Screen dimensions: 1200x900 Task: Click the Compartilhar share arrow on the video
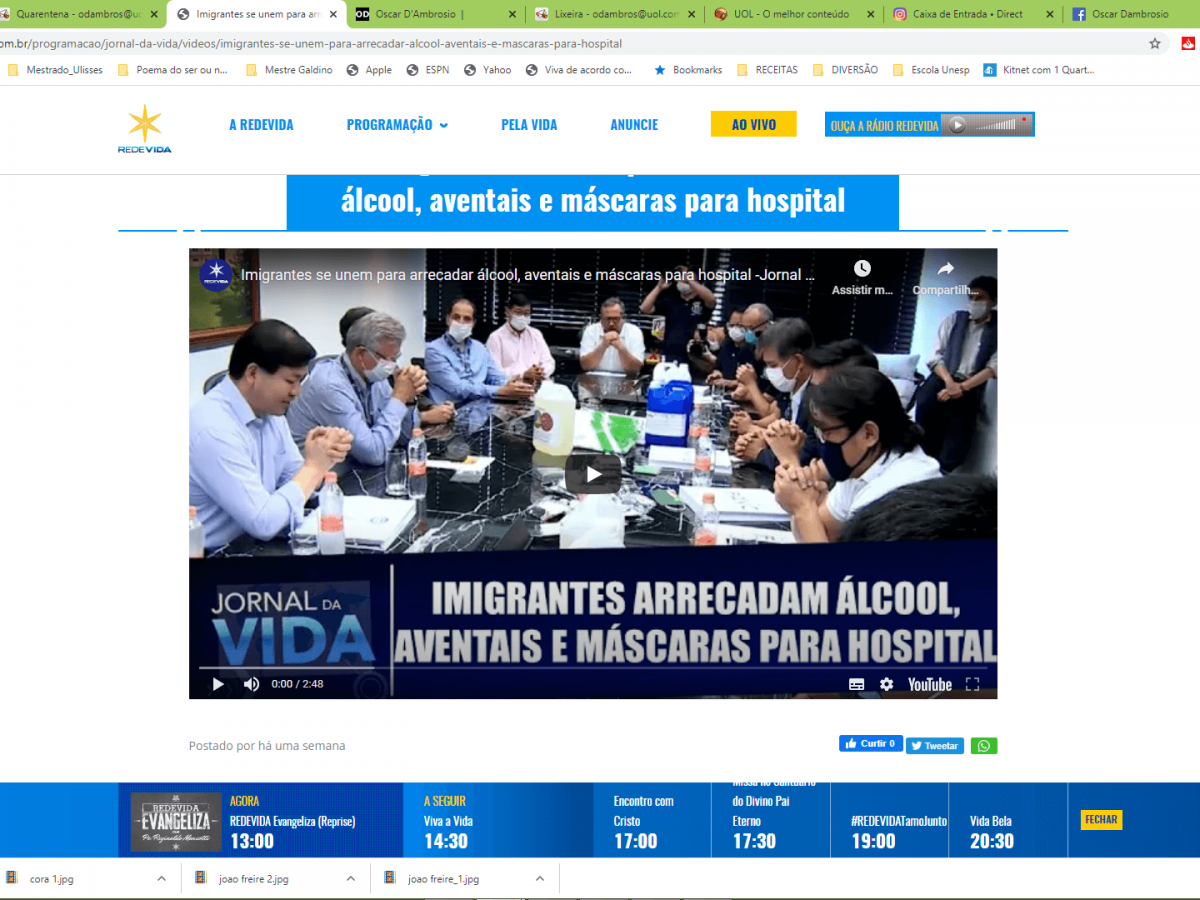[945, 268]
